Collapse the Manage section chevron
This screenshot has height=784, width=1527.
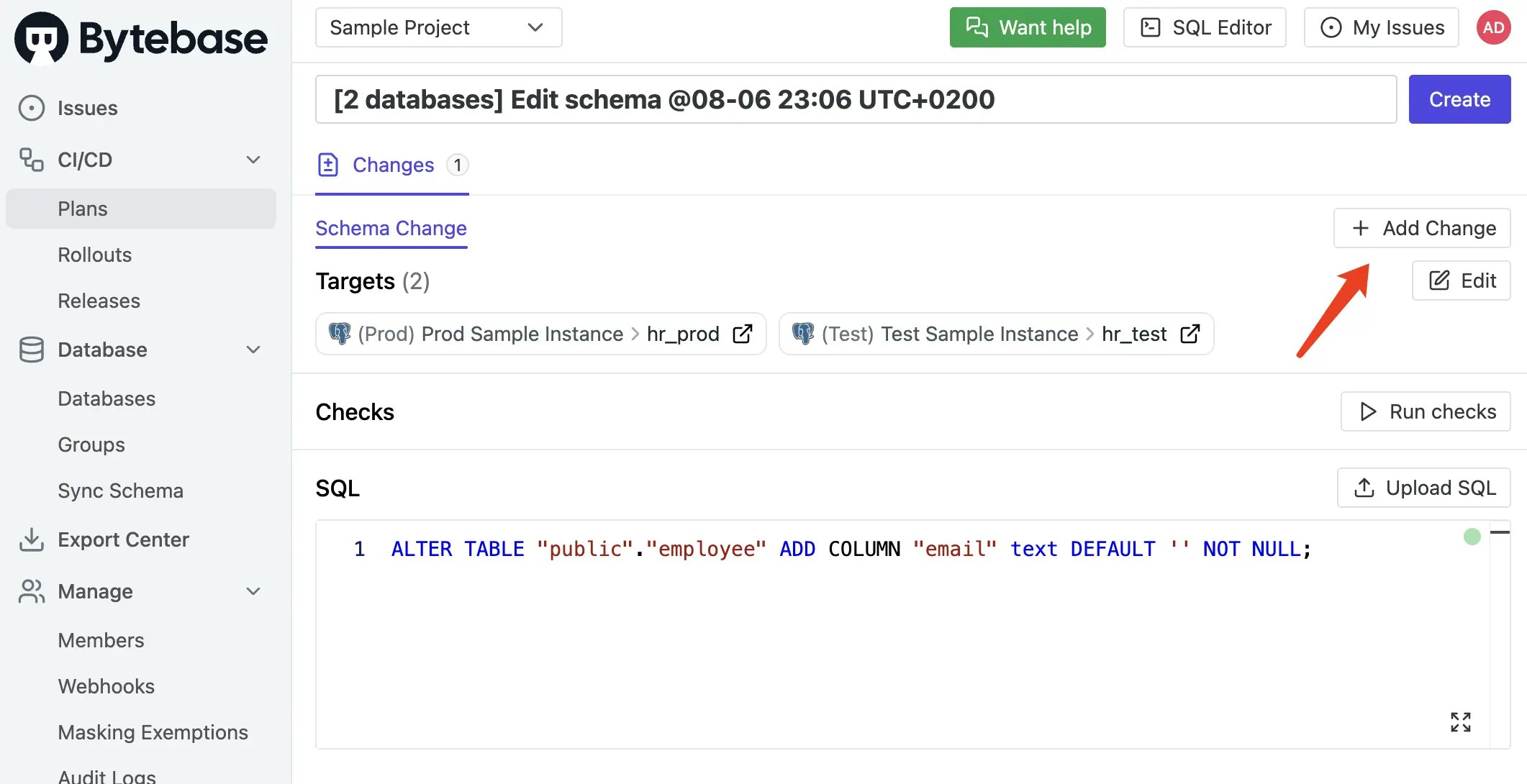coord(253,591)
